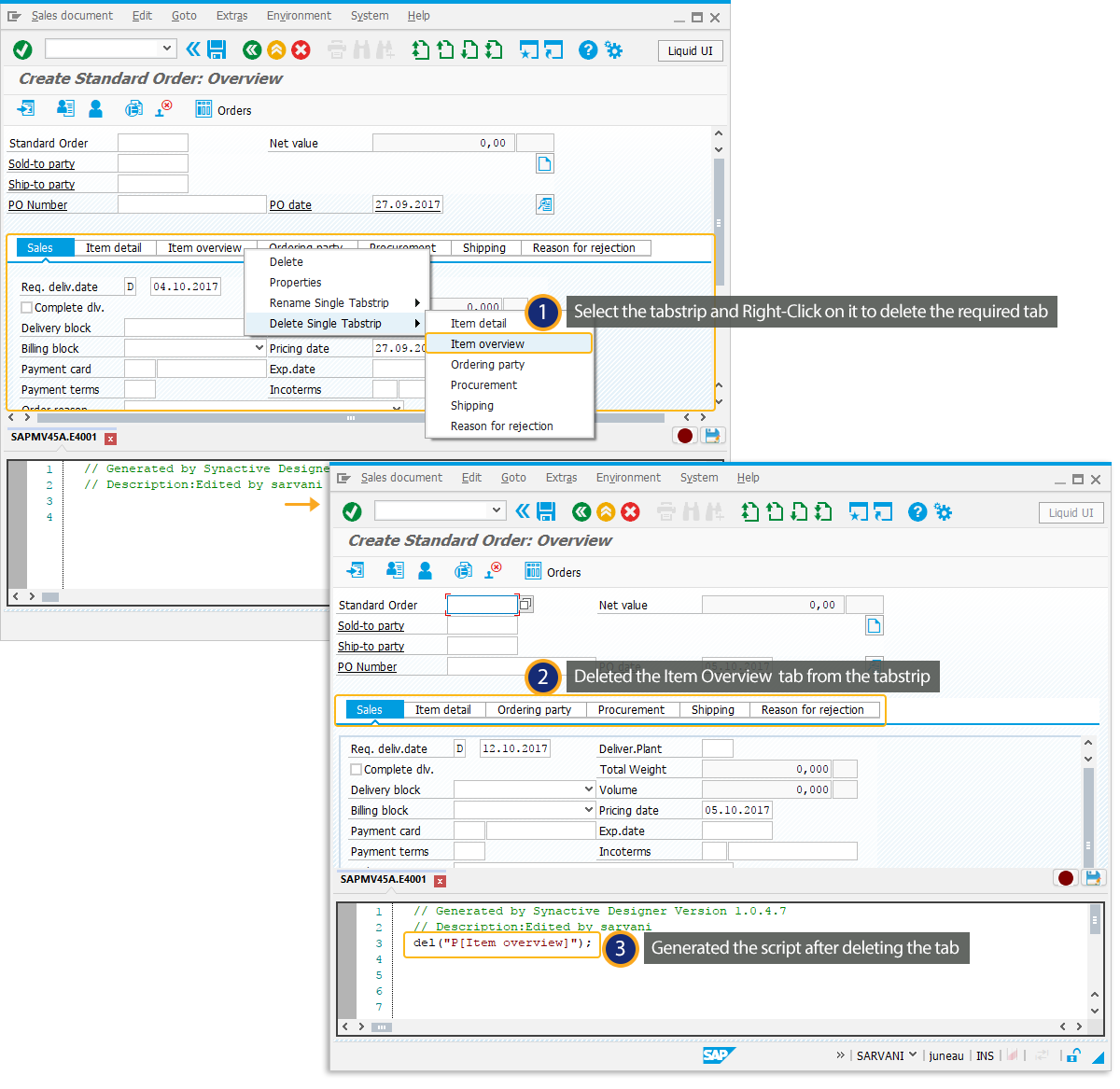Open Delivery block dropdown in front window
The height and width of the screenshot is (1089, 1120).
pos(588,789)
